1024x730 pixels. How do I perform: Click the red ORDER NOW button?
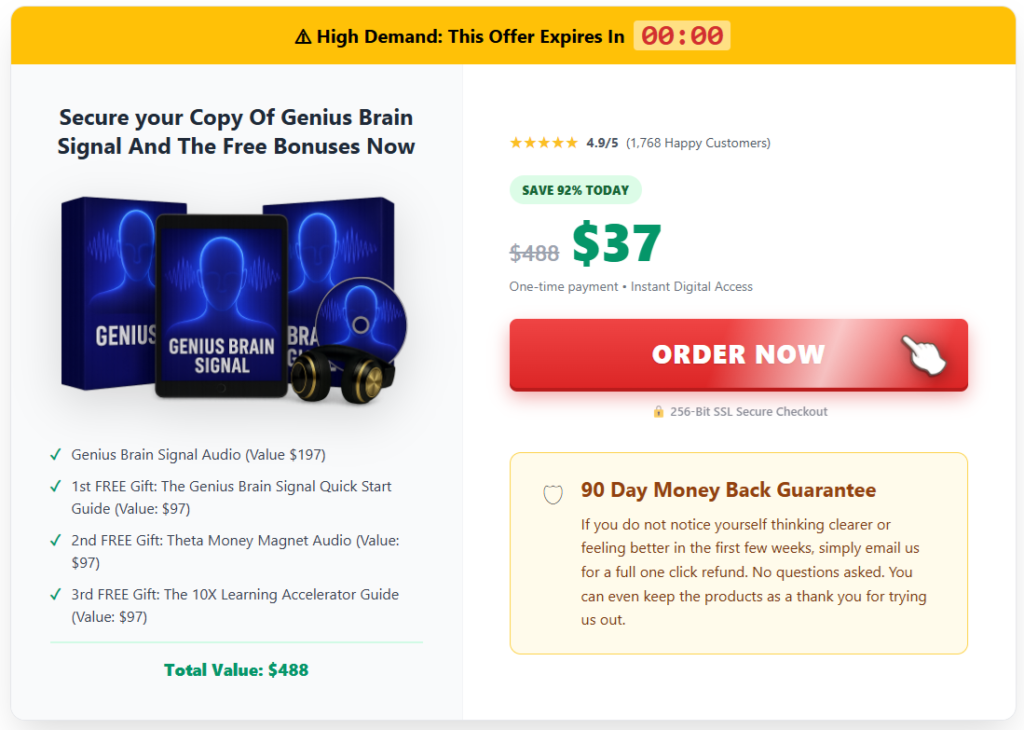point(738,354)
